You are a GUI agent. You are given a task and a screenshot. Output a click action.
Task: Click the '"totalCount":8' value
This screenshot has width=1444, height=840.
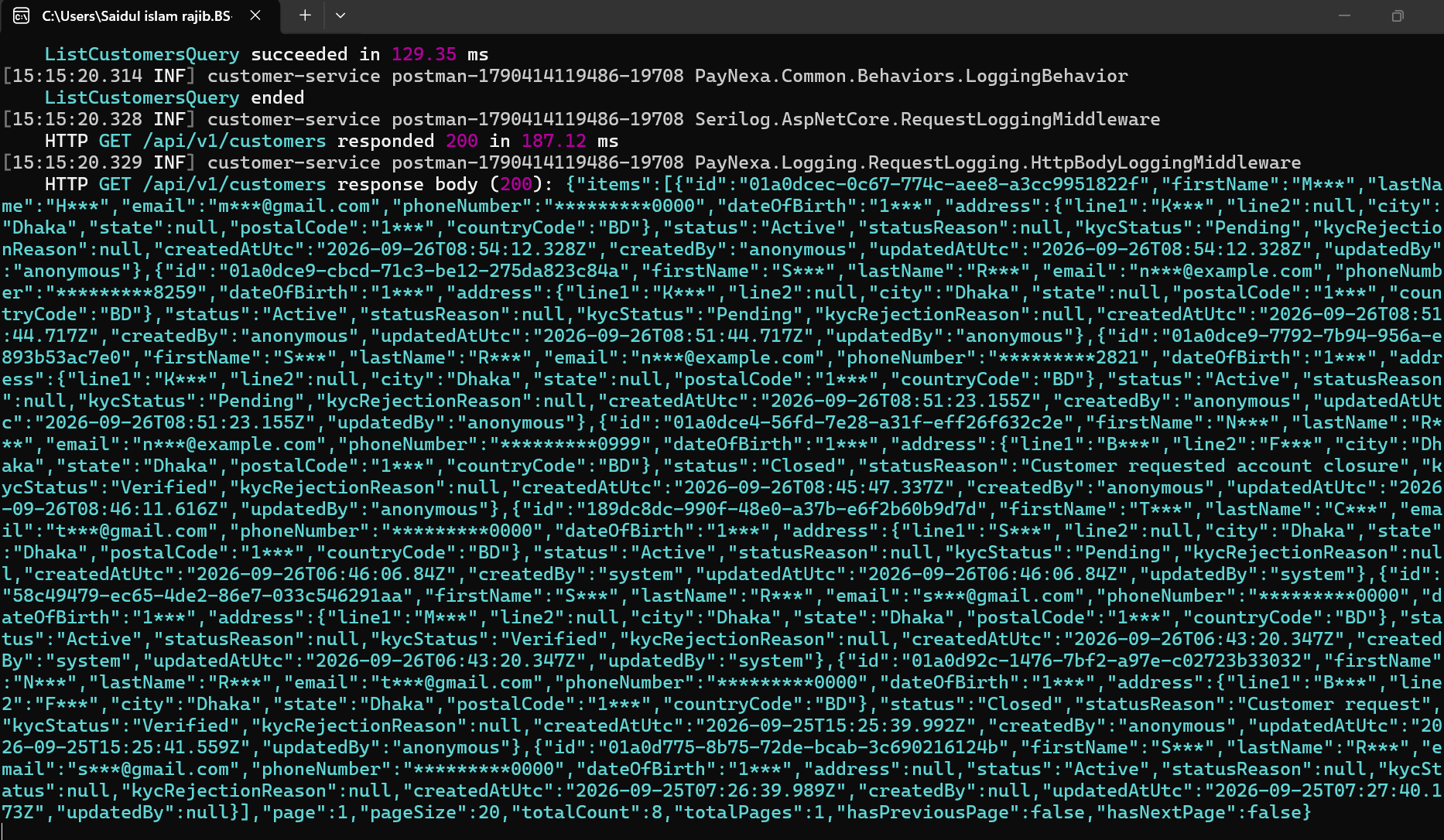click(x=592, y=812)
